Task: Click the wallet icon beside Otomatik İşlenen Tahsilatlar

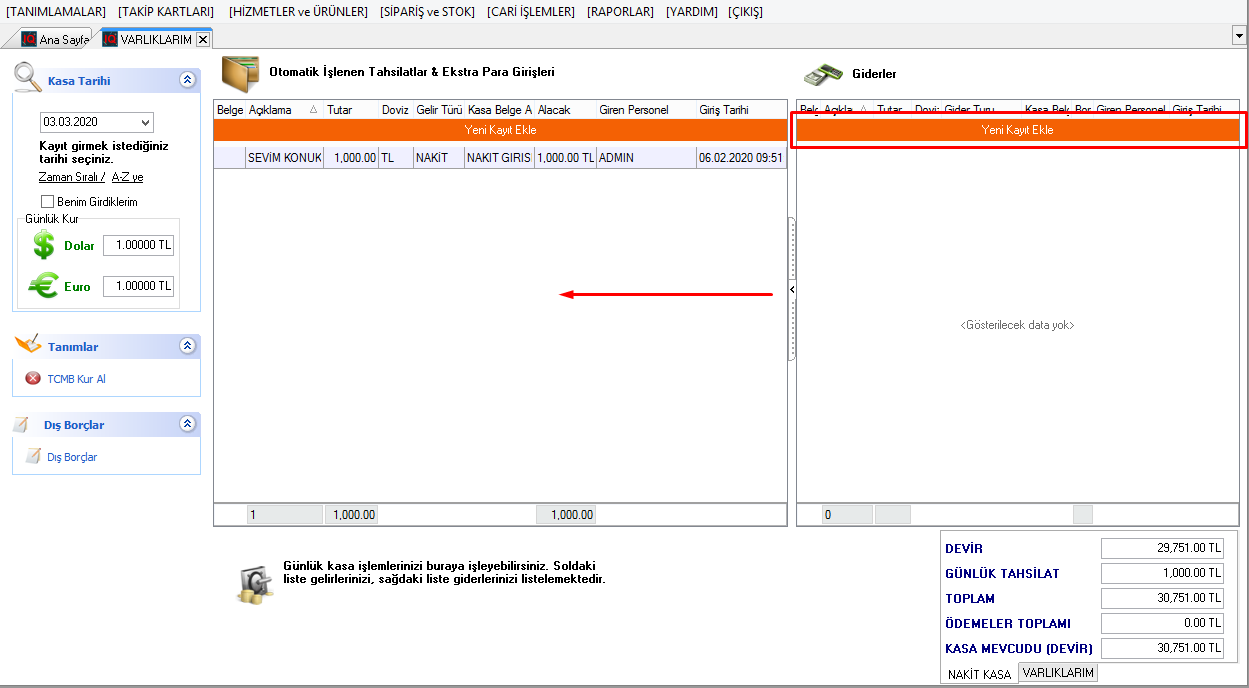Action: click(x=240, y=73)
